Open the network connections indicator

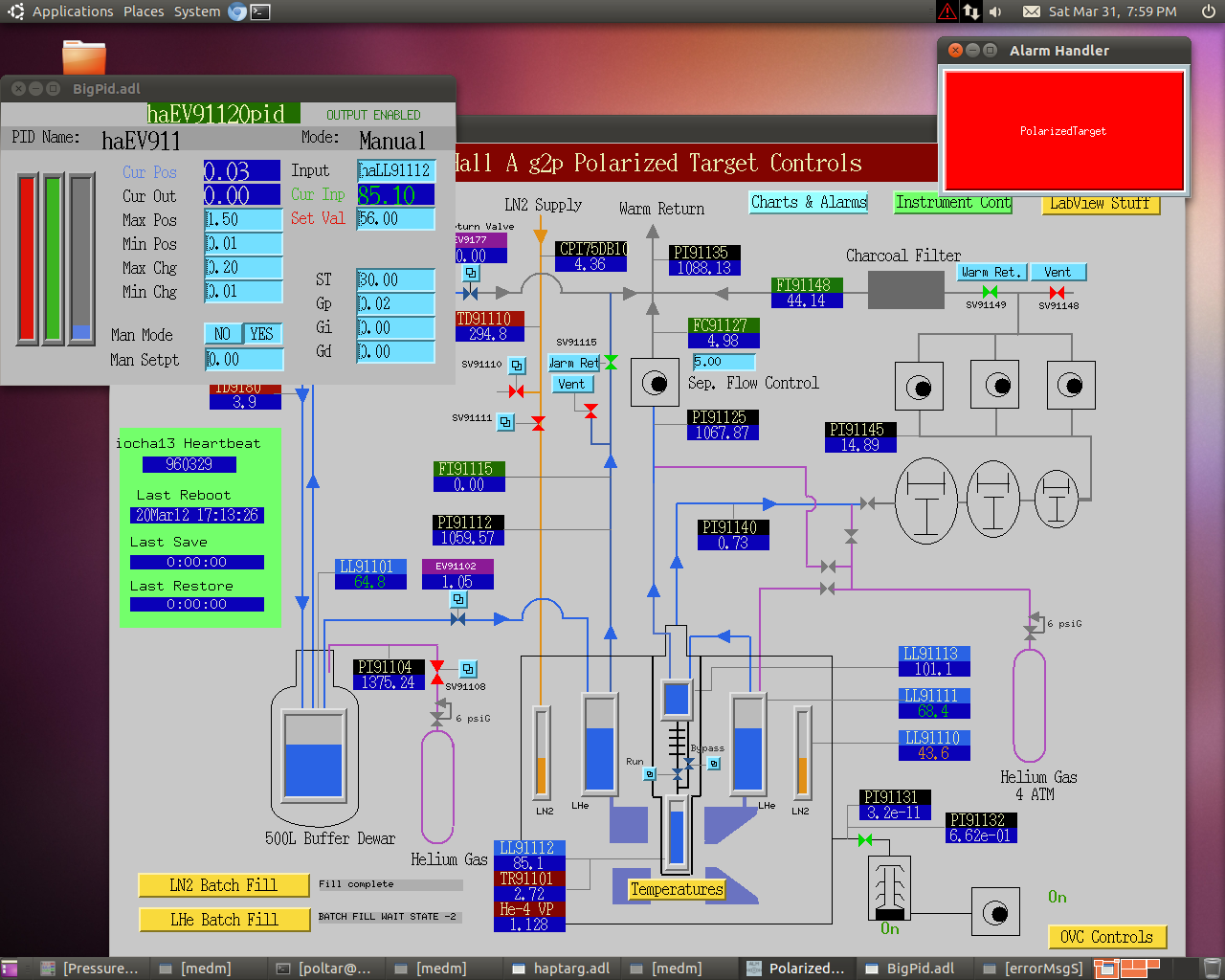click(x=971, y=11)
